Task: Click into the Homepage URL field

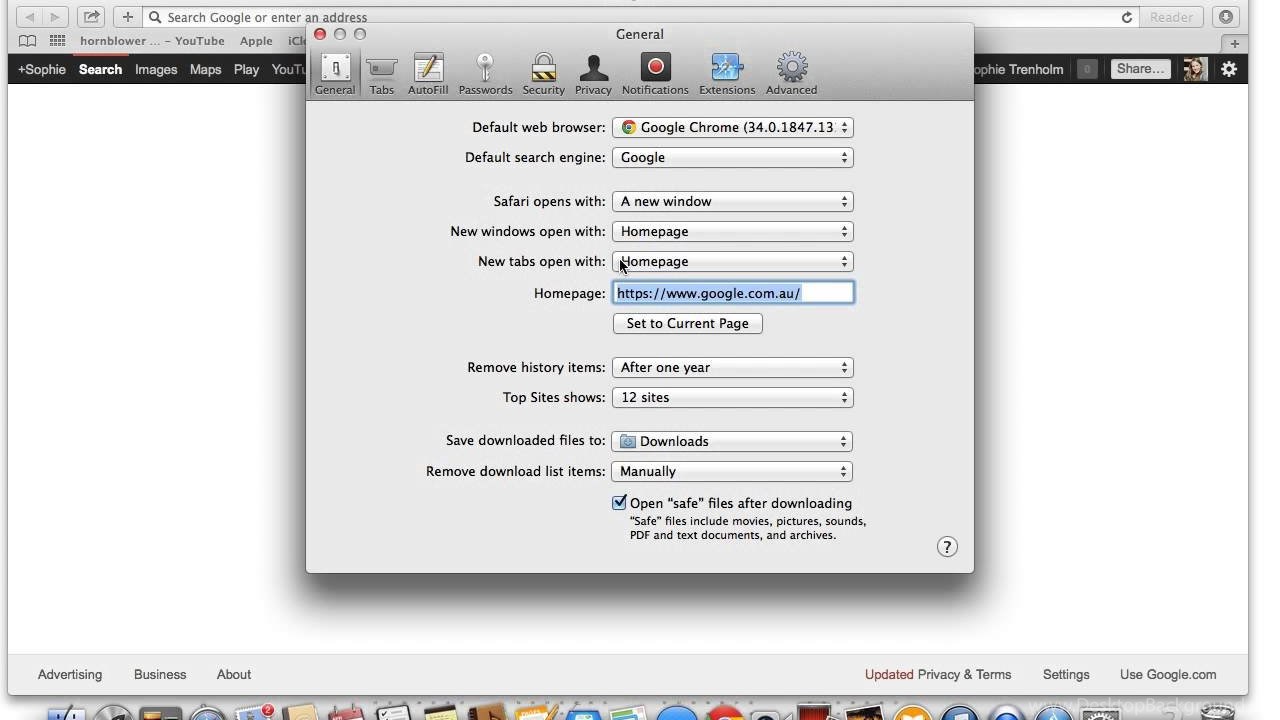Action: (733, 293)
